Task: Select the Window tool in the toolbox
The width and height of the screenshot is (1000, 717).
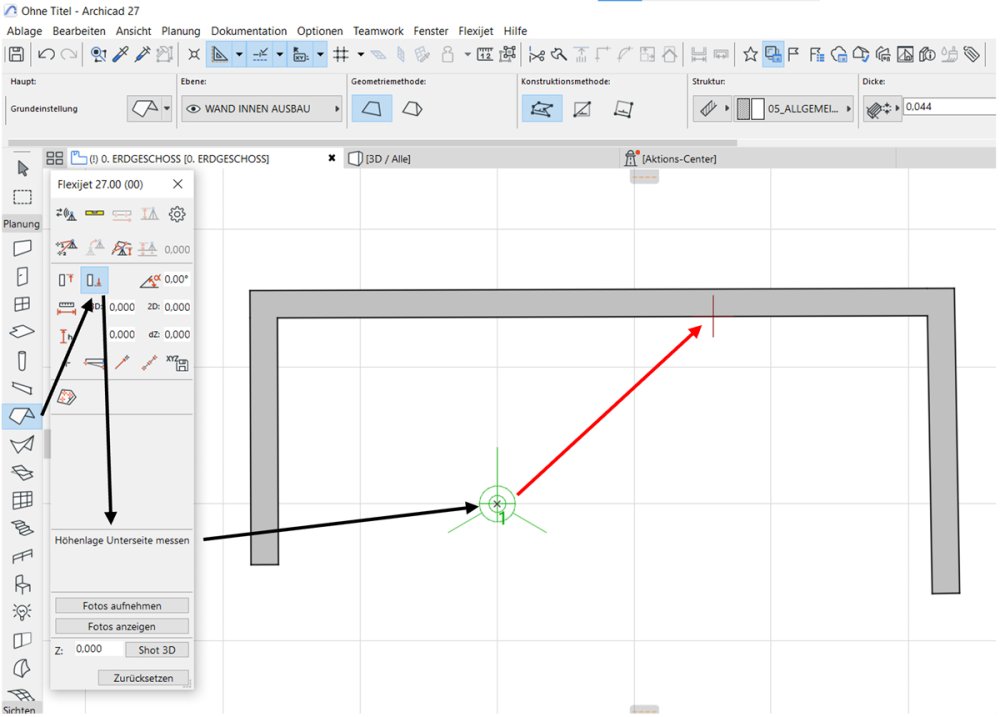Action: coord(22,304)
